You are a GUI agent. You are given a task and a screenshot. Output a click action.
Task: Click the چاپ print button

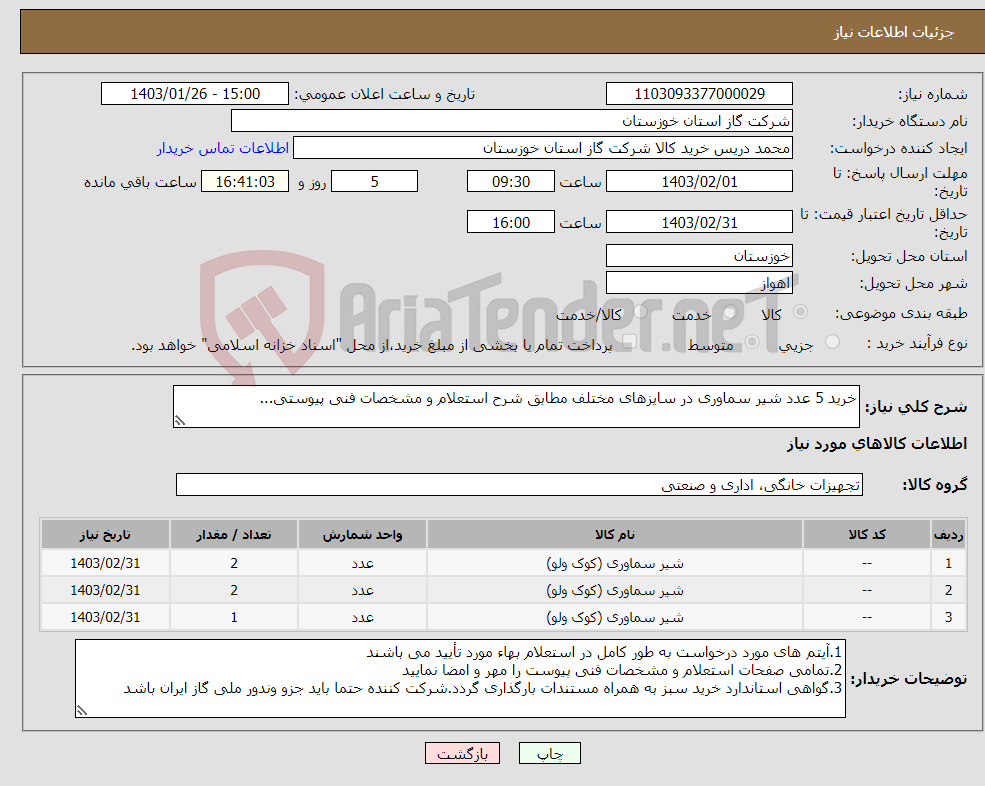point(550,753)
